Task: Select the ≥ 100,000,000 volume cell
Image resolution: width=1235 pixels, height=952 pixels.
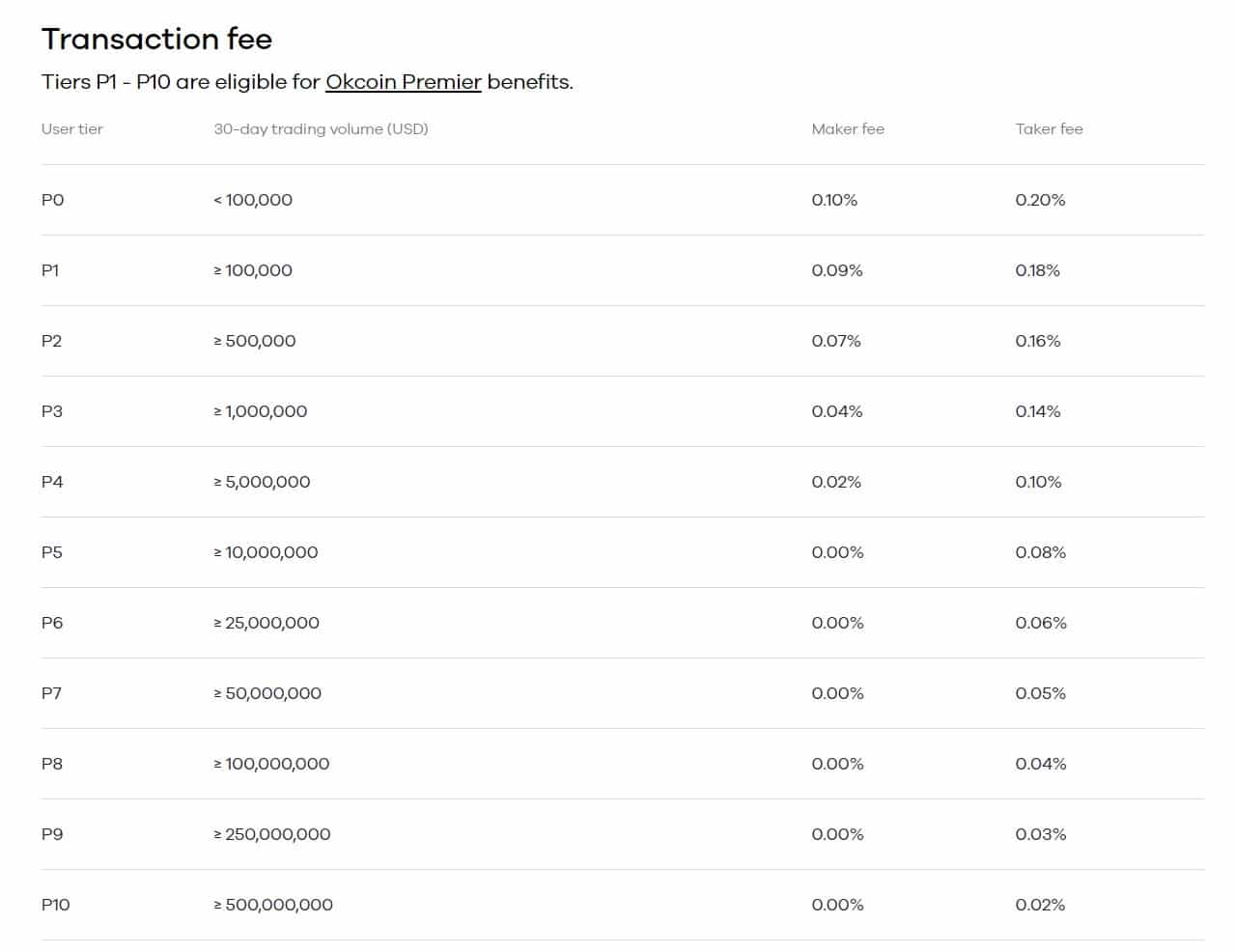Action: 271,764
